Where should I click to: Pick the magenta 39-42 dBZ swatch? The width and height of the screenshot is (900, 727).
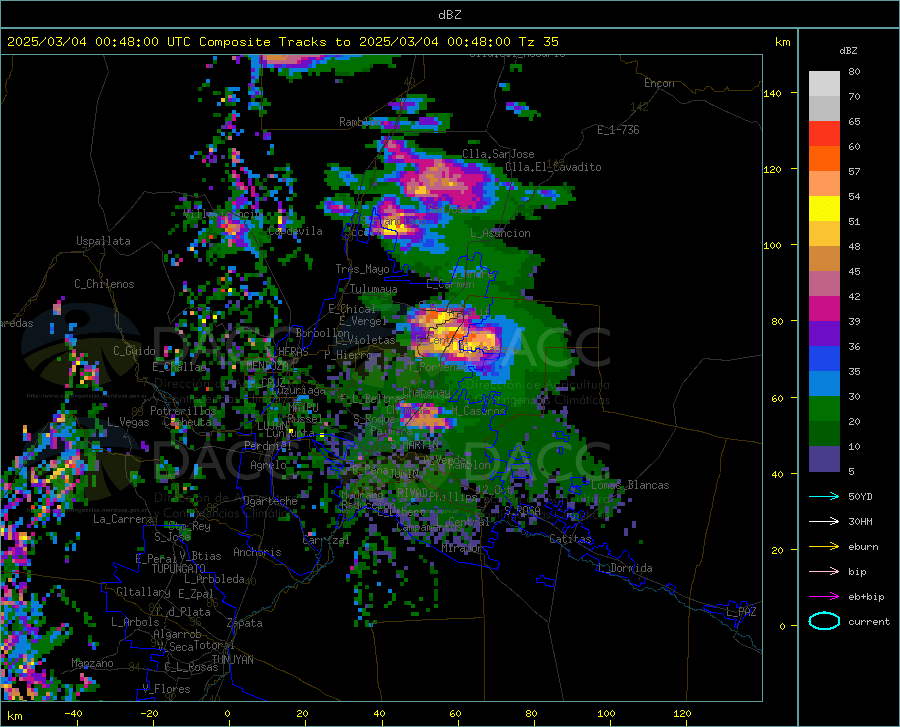(x=824, y=309)
